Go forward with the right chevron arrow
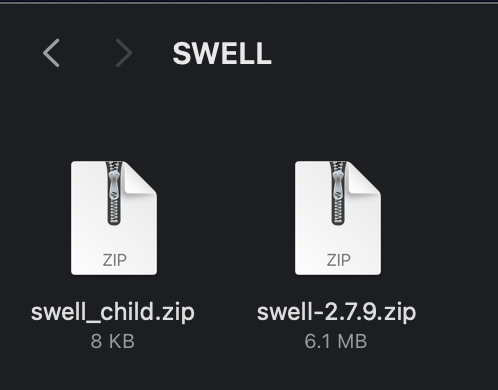Viewport: 498px width, 390px height. tap(124, 53)
